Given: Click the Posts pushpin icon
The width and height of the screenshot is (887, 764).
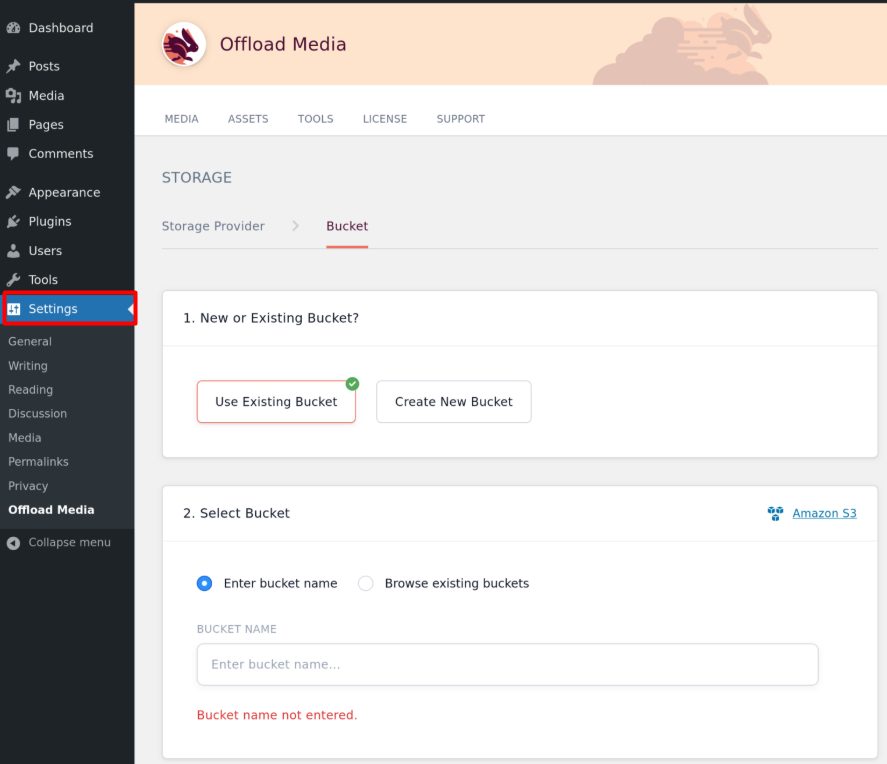Looking at the screenshot, I should (x=14, y=66).
